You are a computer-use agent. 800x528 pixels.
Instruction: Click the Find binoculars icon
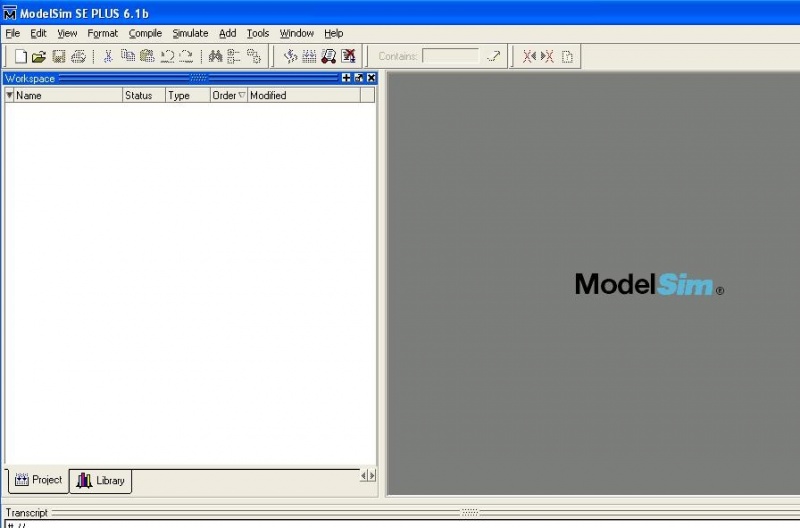215,57
